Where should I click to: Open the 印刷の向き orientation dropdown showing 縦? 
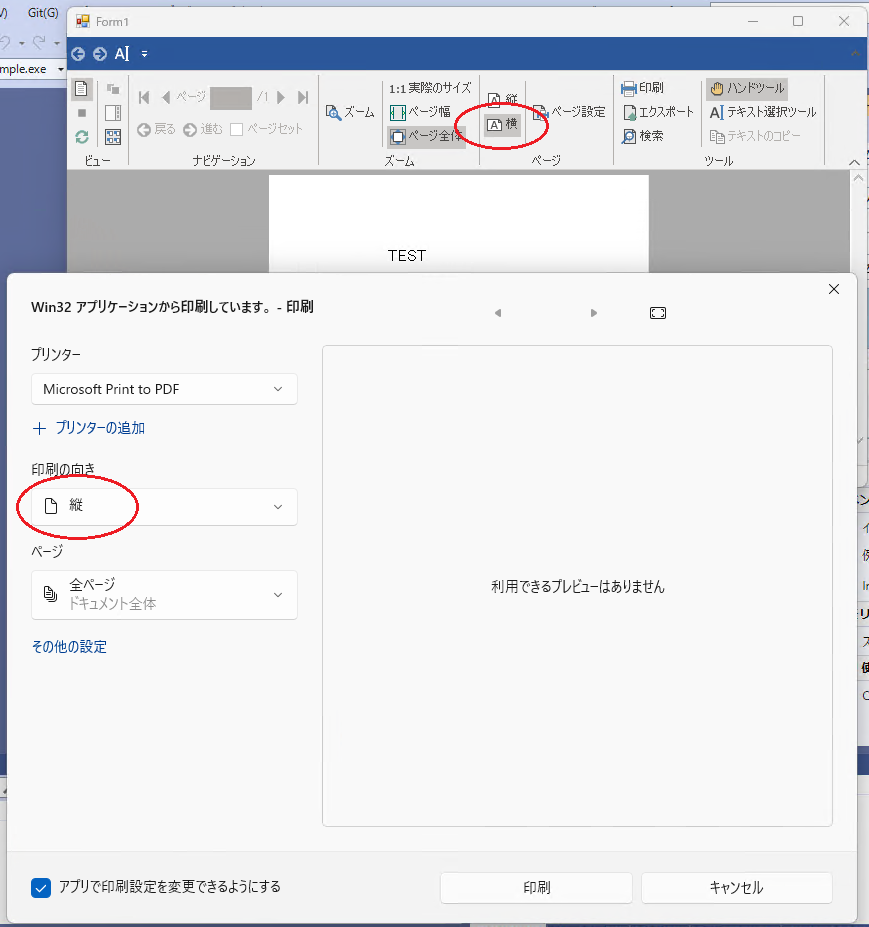pos(164,507)
